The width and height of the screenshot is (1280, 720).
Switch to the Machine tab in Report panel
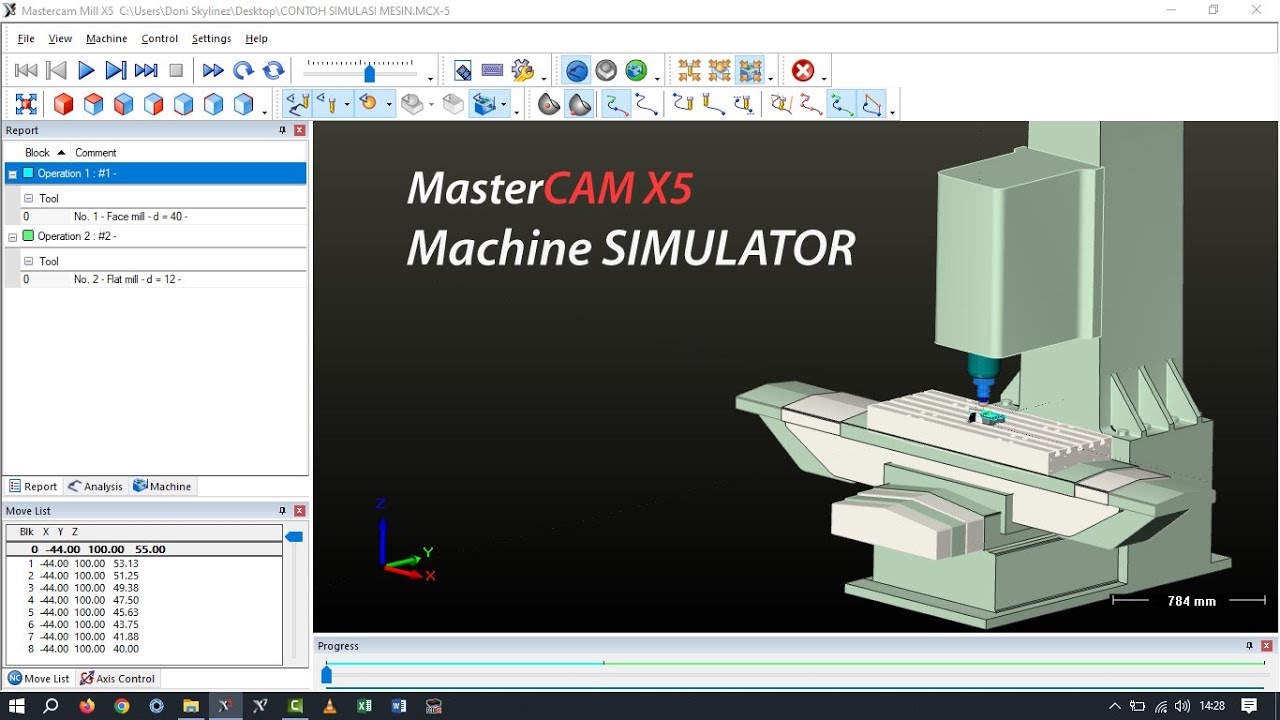pos(162,486)
